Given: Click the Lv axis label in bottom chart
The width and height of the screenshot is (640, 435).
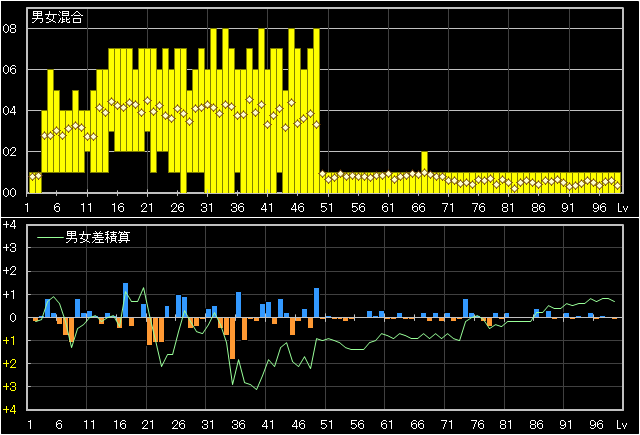Looking at the screenshot, I should 621,425.
